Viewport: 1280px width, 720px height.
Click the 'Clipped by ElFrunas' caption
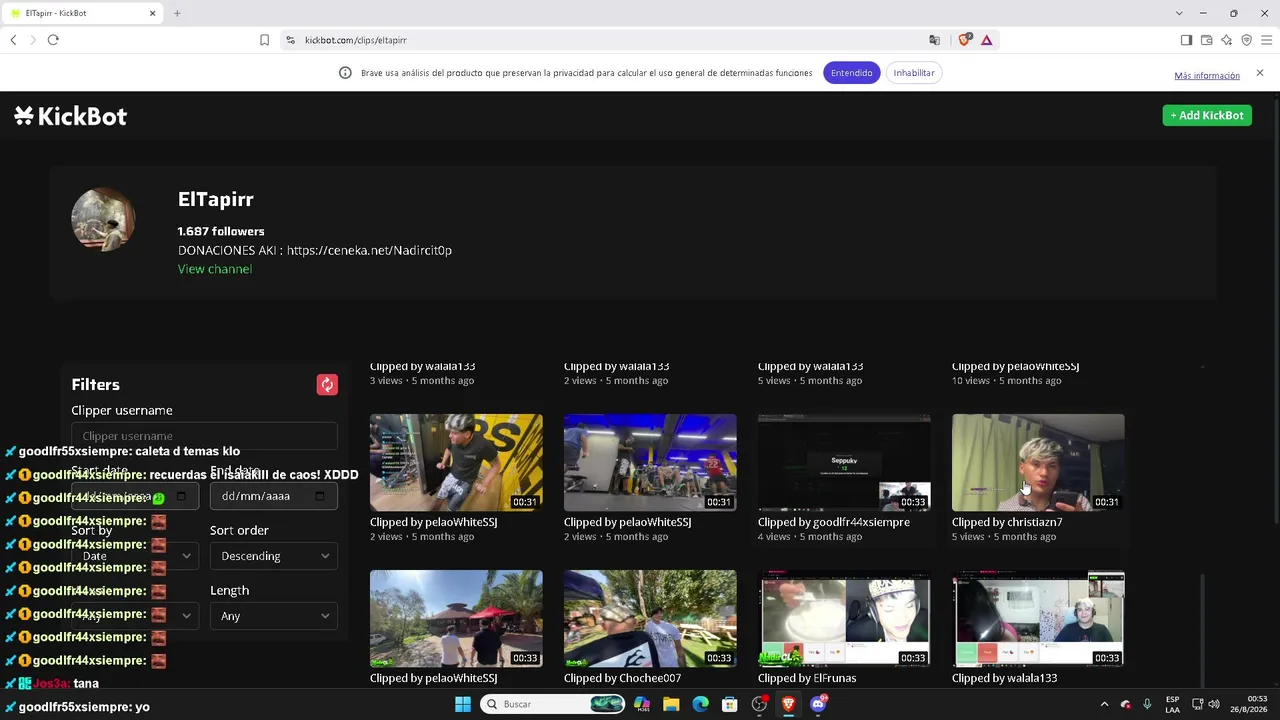tap(807, 678)
